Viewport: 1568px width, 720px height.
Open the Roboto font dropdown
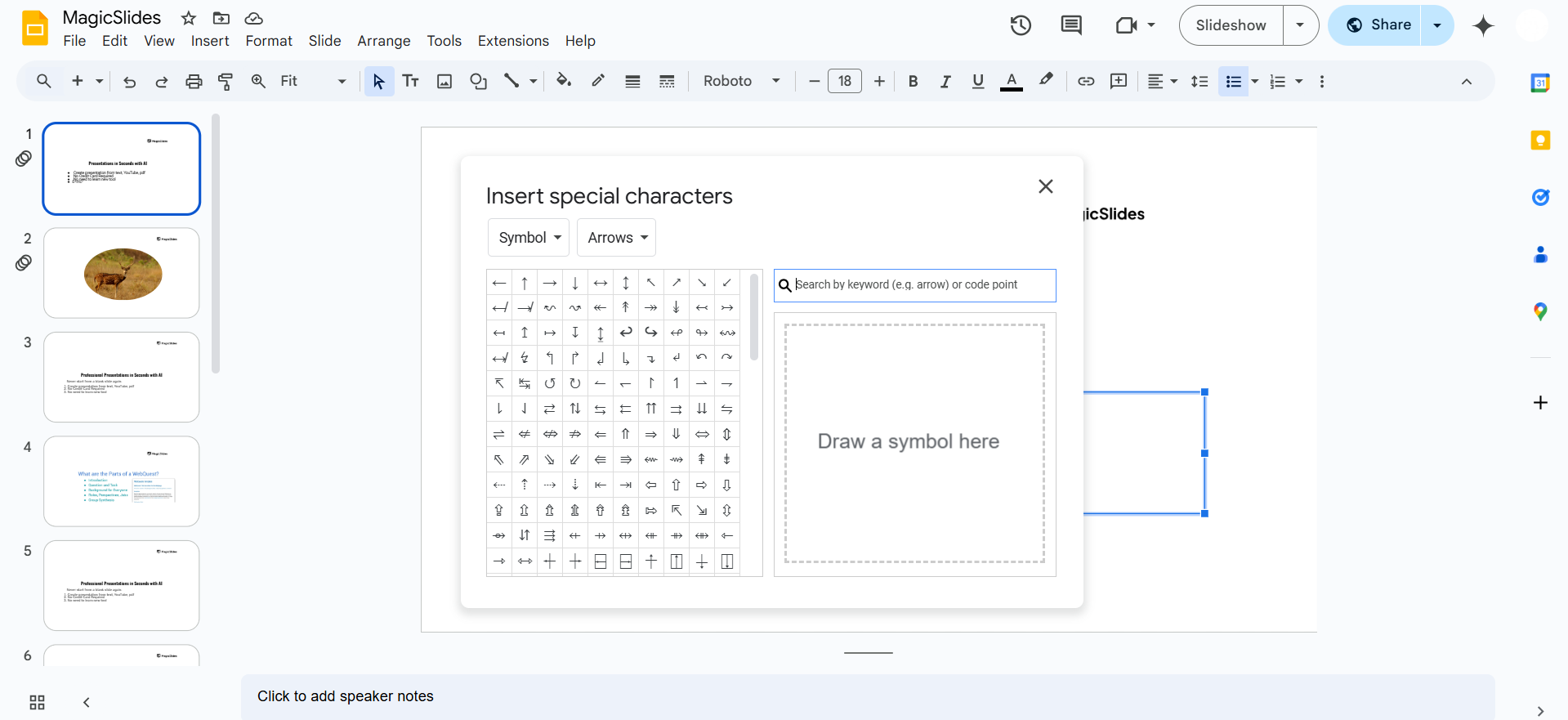click(x=741, y=81)
